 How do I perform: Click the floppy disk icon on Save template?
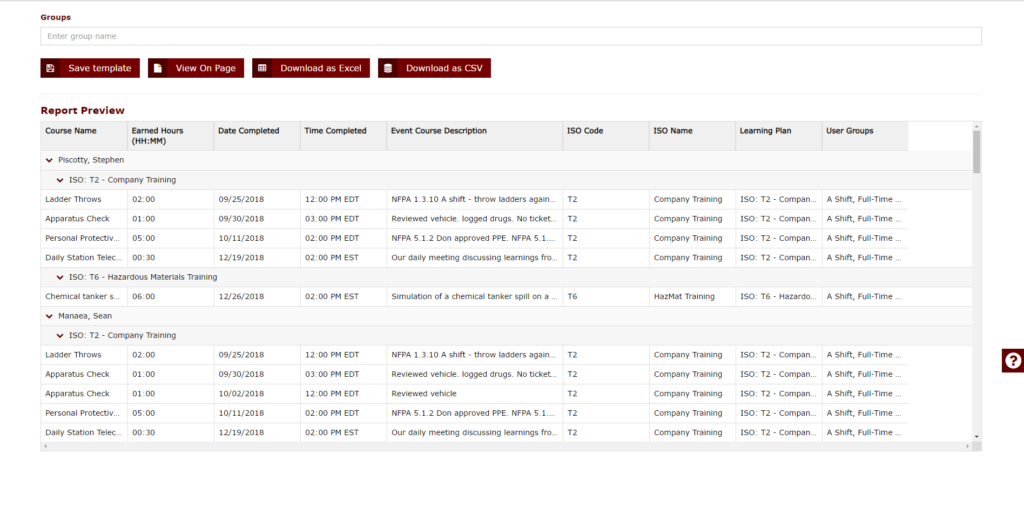pos(51,68)
